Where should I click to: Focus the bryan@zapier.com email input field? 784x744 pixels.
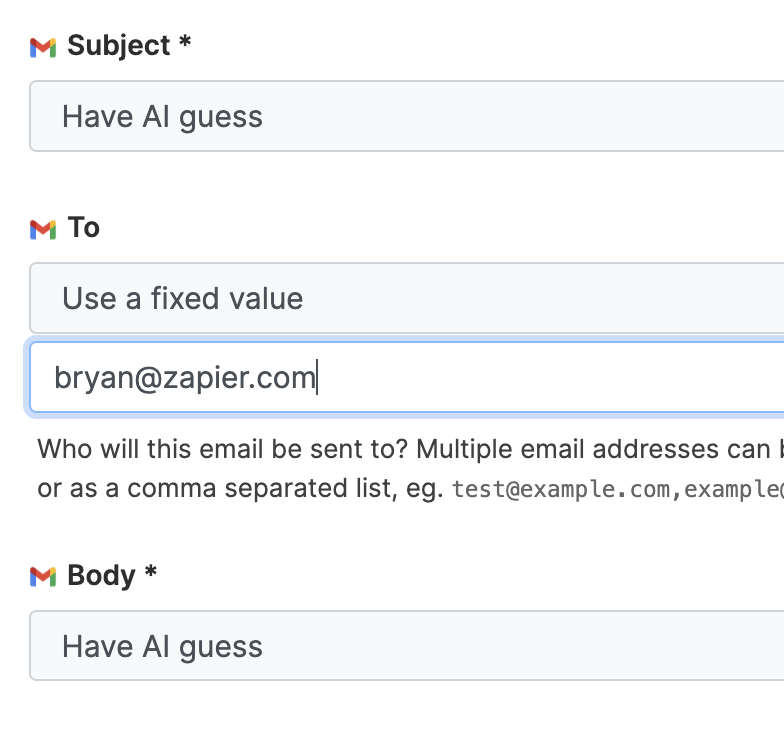point(406,378)
